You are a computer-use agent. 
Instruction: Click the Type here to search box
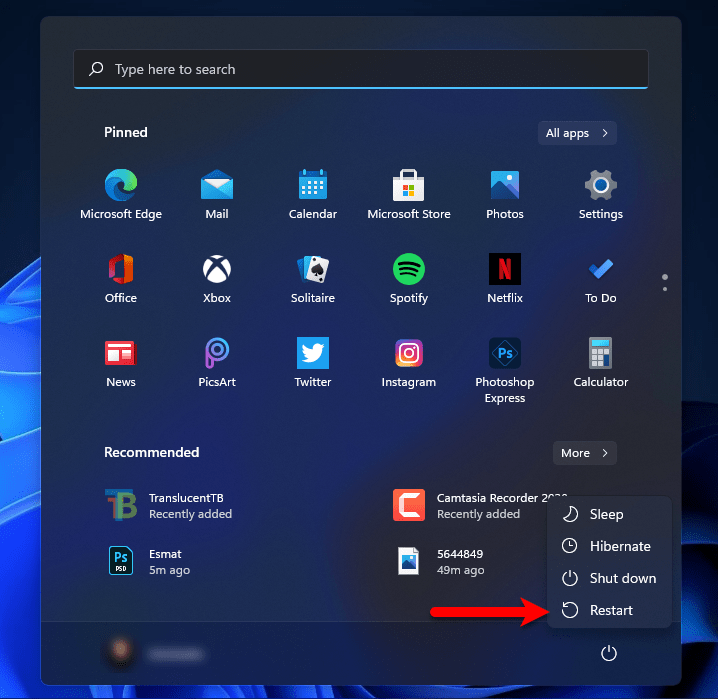pos(361,69)
